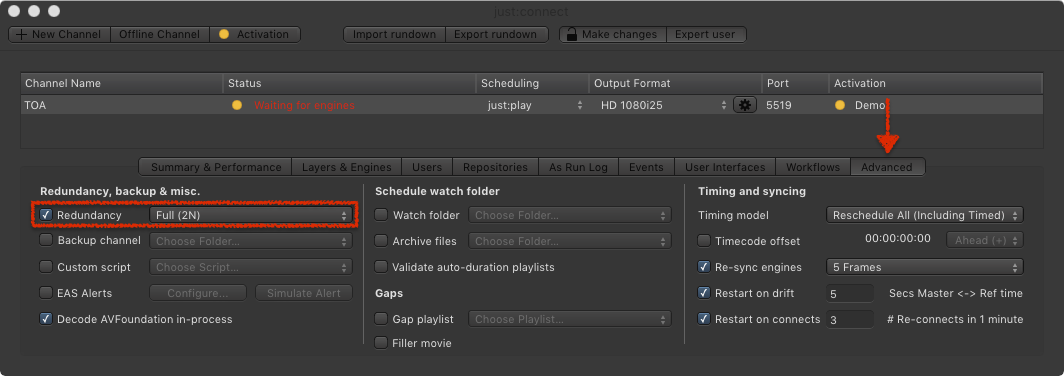Toggle the EAS Alerts checkbox
The height and width of the screenshot is (376, 1064).
click(x=46, y=293)
